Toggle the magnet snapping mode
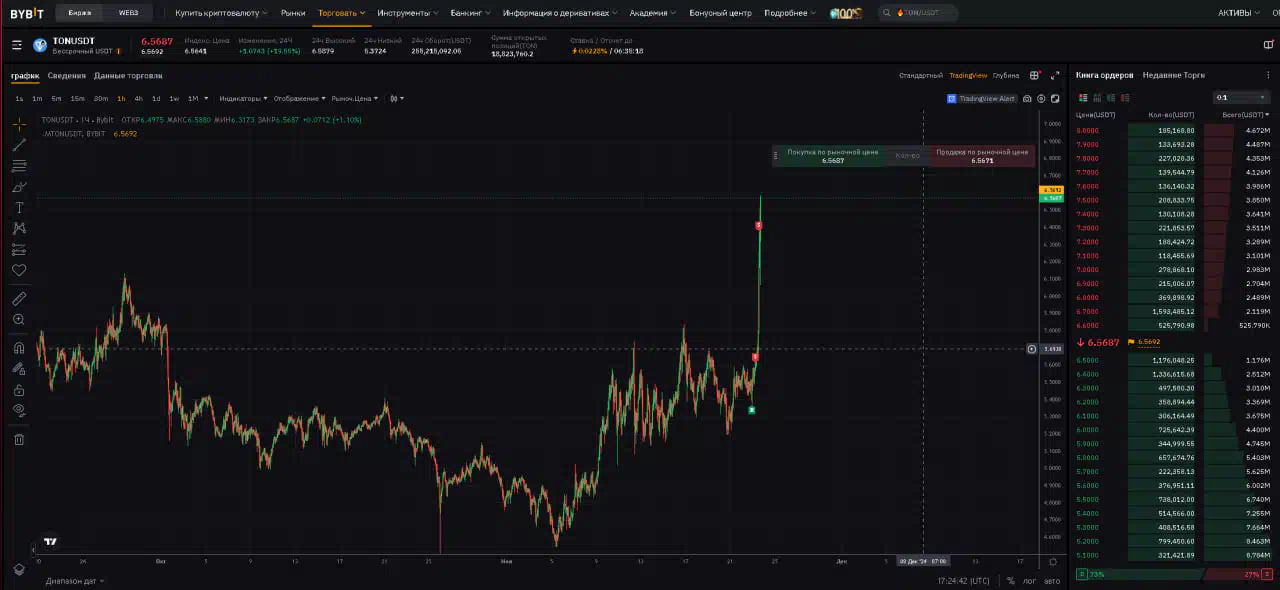 click(x=19, y=348)
